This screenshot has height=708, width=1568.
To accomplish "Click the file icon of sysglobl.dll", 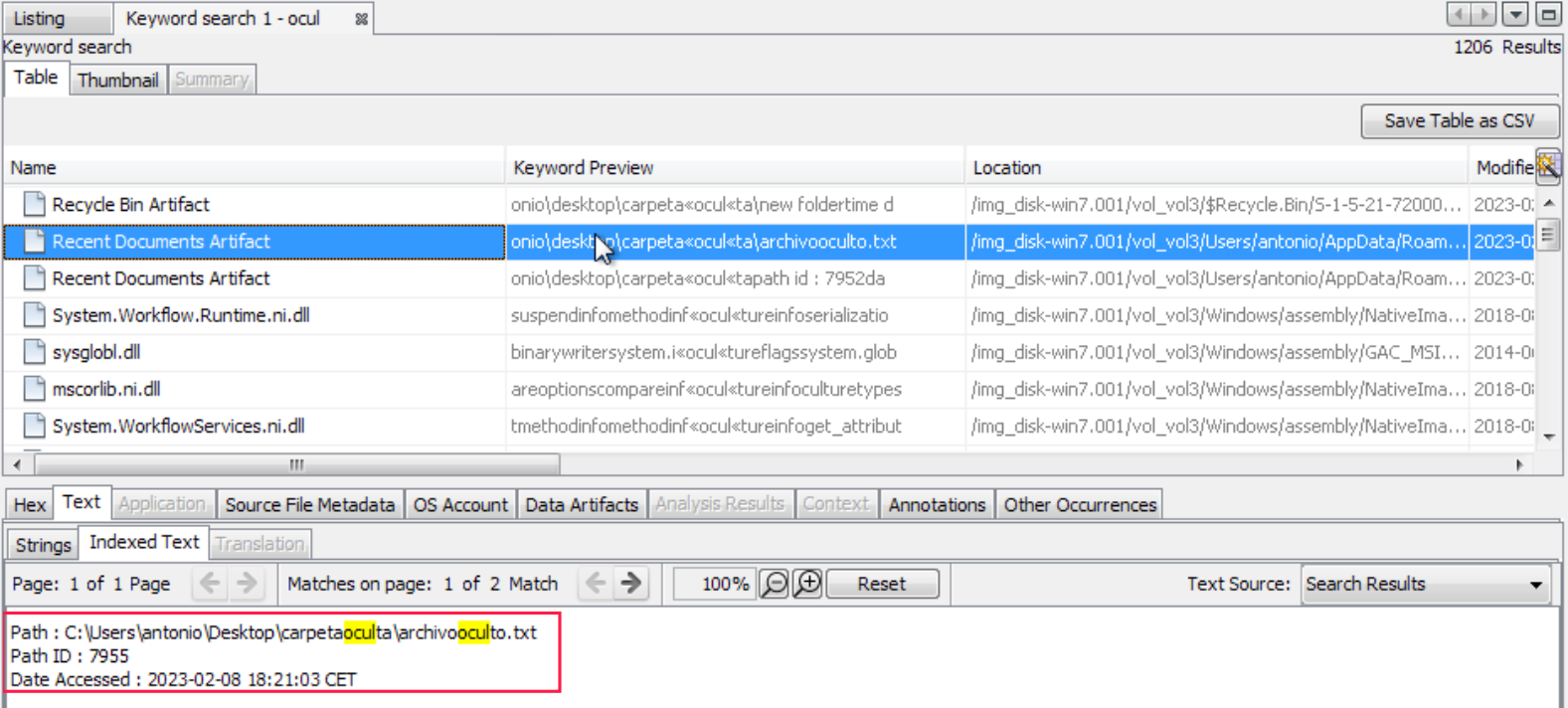I will (x=34, y=352).
